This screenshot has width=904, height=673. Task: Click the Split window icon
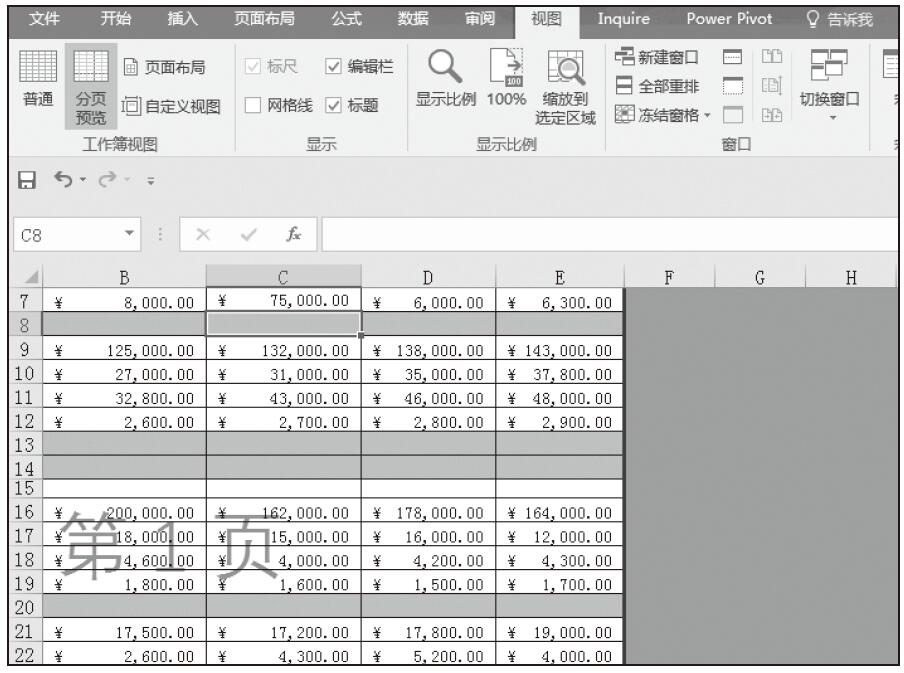733,57
